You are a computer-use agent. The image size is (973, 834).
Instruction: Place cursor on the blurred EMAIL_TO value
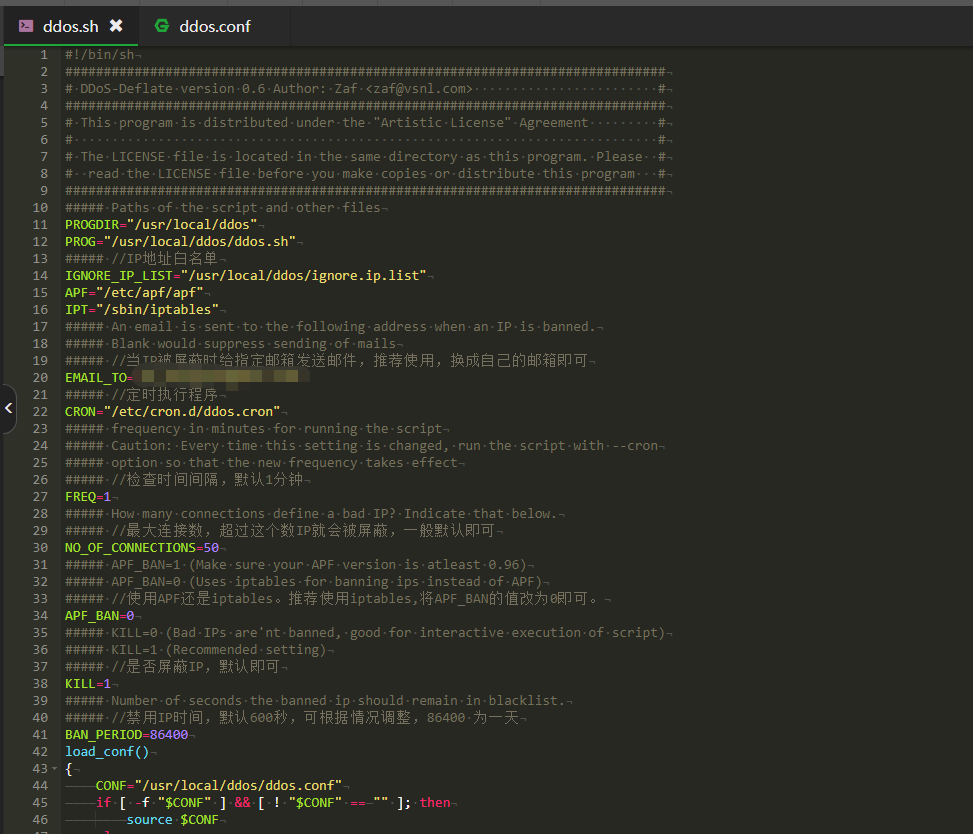(220, 377)
